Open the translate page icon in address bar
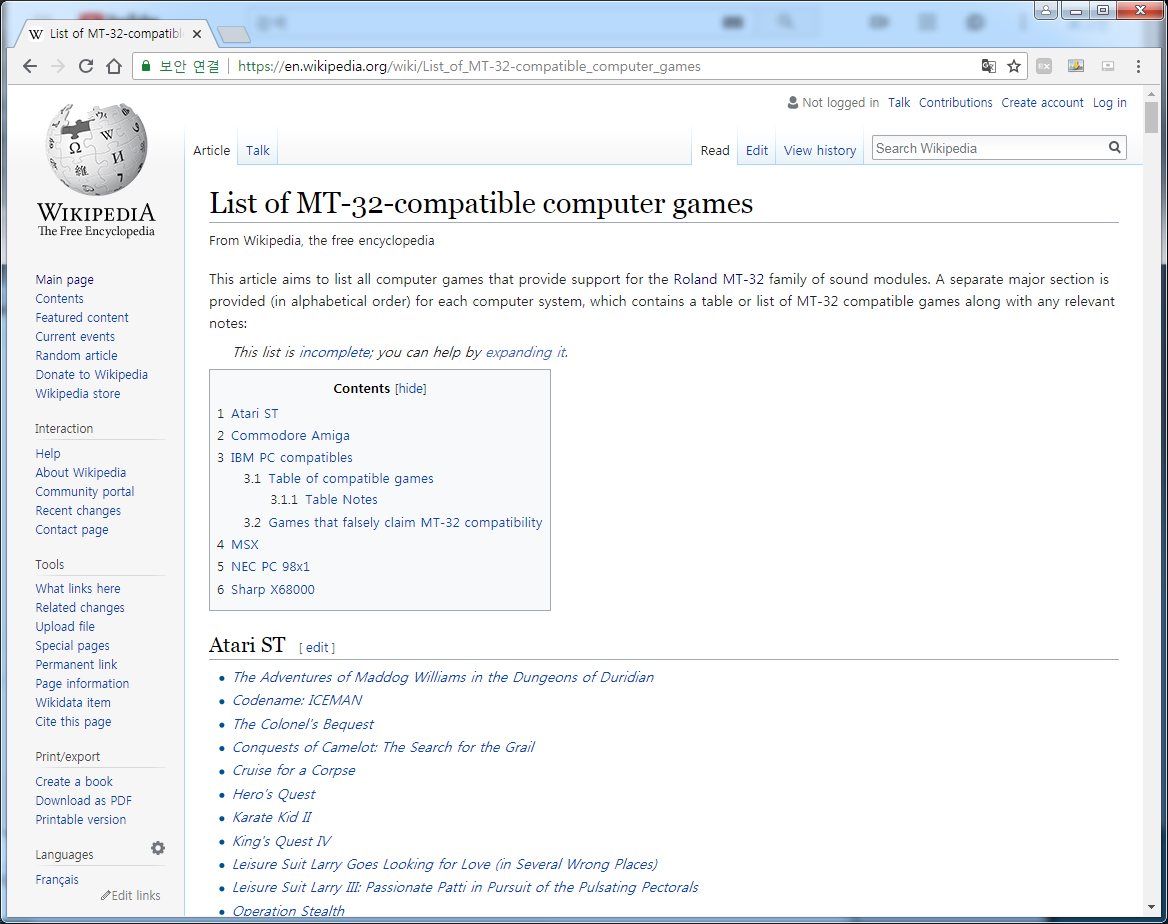The image size is (1168, 924). pyautogui.click(x=988, y=66)
